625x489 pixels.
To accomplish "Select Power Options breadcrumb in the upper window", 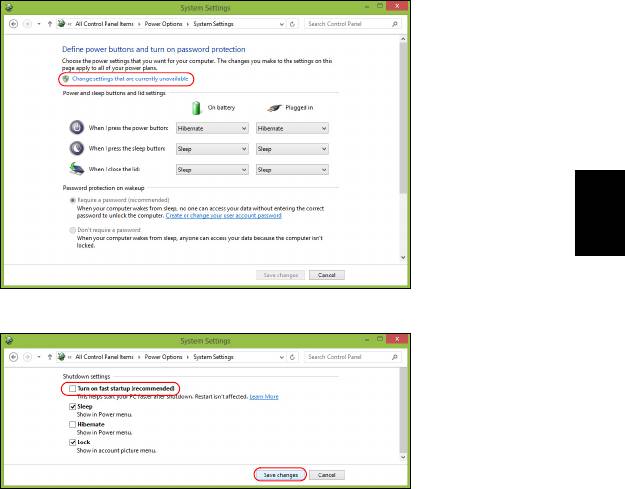I will (167, 22).
